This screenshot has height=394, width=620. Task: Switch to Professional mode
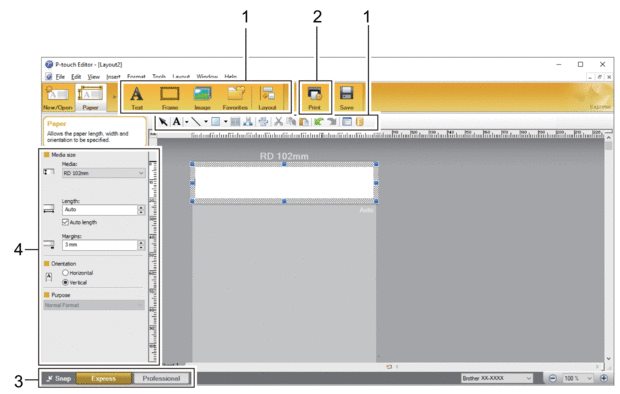[161, 379]
